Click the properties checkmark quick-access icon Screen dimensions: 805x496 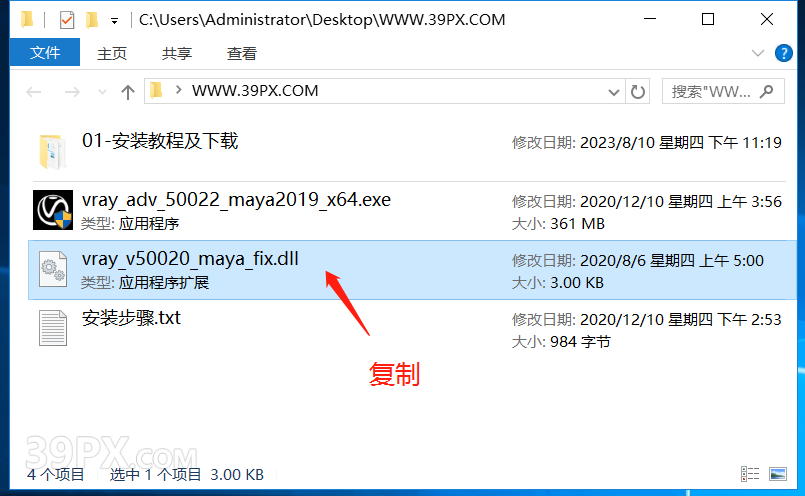coord(67,20)
